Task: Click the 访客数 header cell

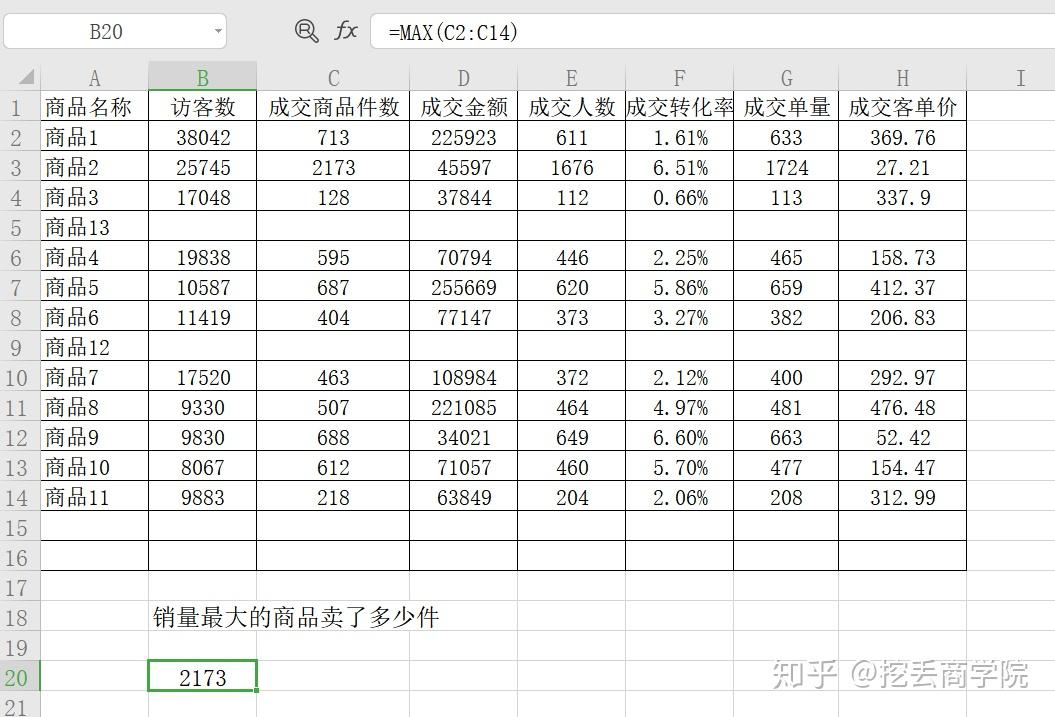Action: 203,106
